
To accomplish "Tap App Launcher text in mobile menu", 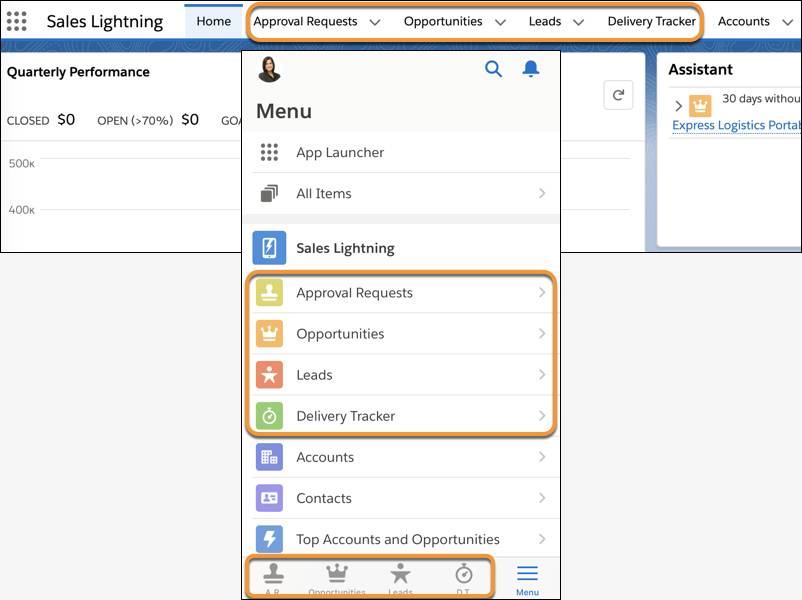I will click(340, 152).
